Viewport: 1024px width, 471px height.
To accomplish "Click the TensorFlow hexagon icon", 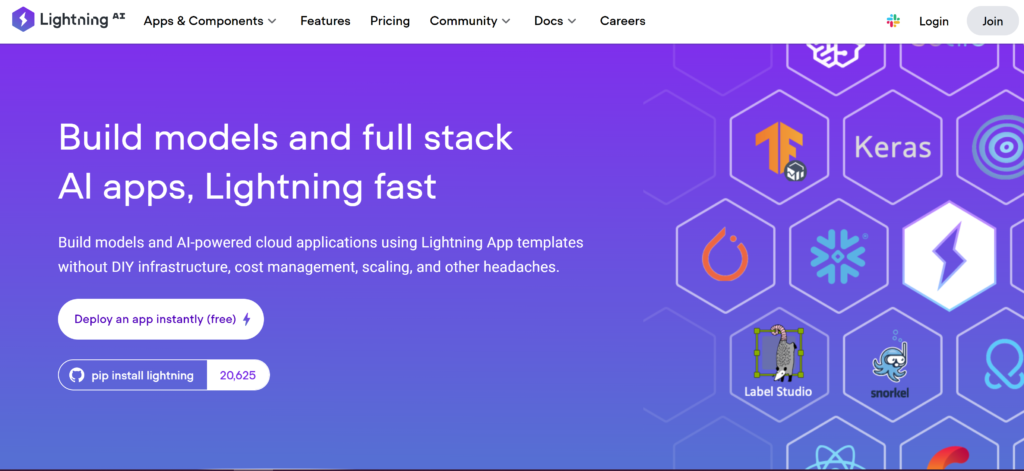I will tap(780, 150).
